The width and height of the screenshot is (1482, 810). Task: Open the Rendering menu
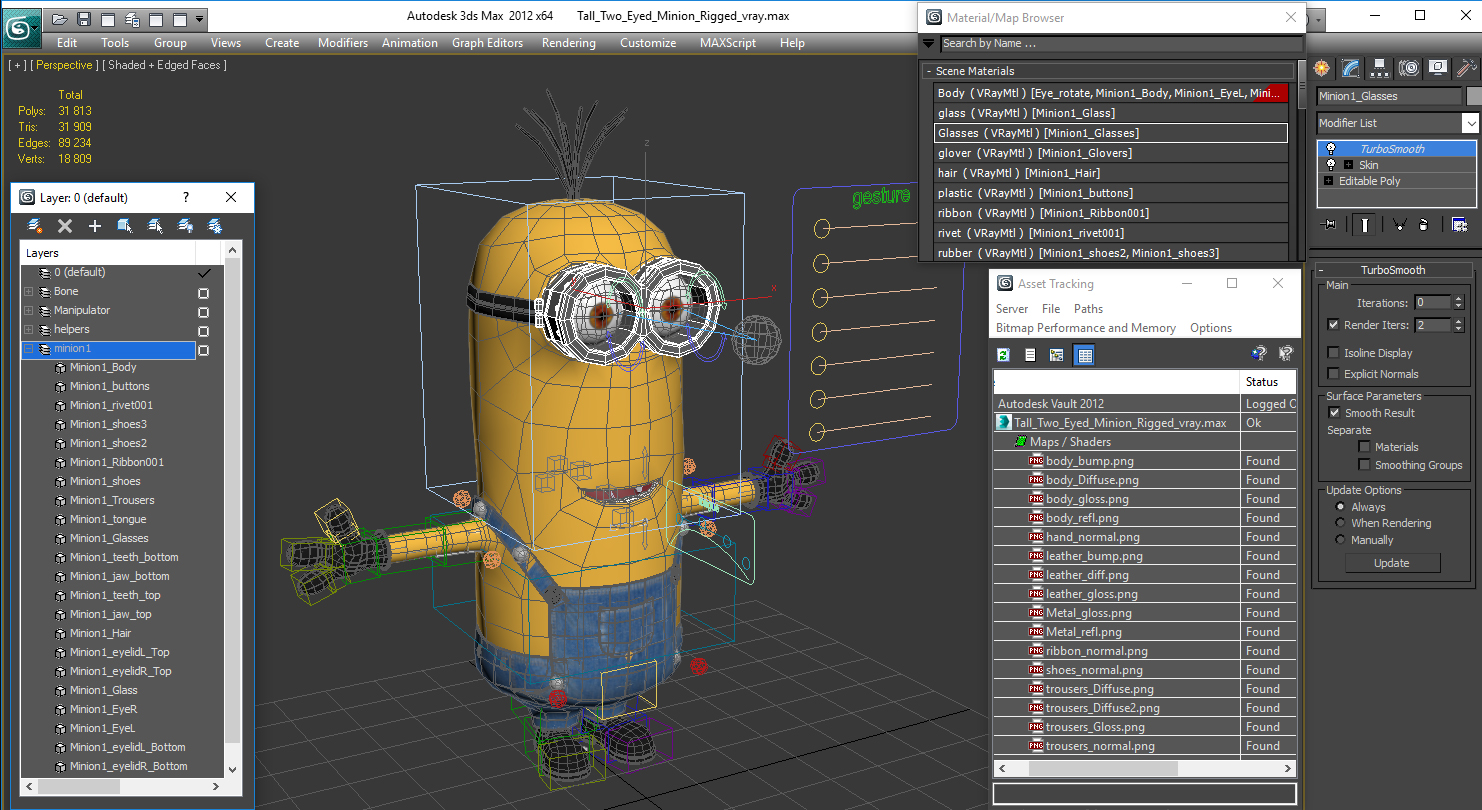point(568,43)
